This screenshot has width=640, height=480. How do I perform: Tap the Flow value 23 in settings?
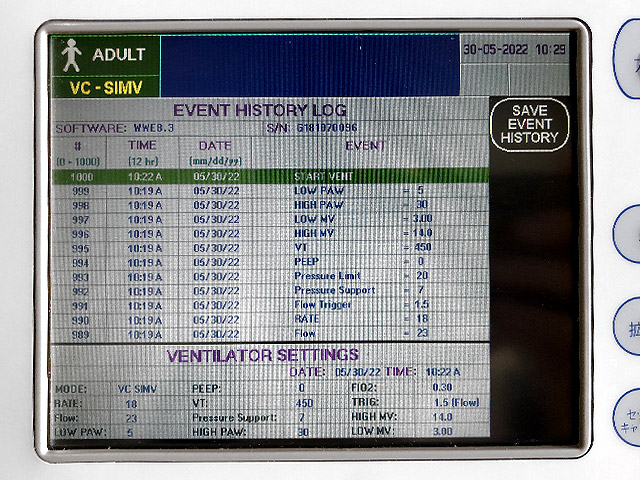point(131,418)
